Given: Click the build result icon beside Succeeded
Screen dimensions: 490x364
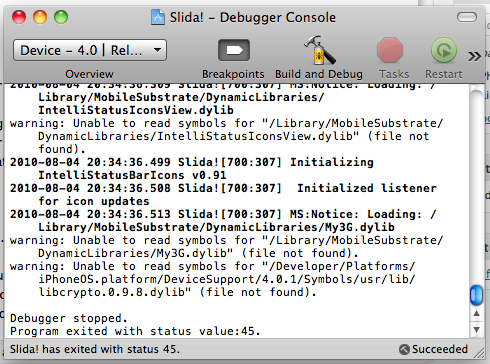Looking at the screenshot, I should pyautogui.click(x=404, y=349).
